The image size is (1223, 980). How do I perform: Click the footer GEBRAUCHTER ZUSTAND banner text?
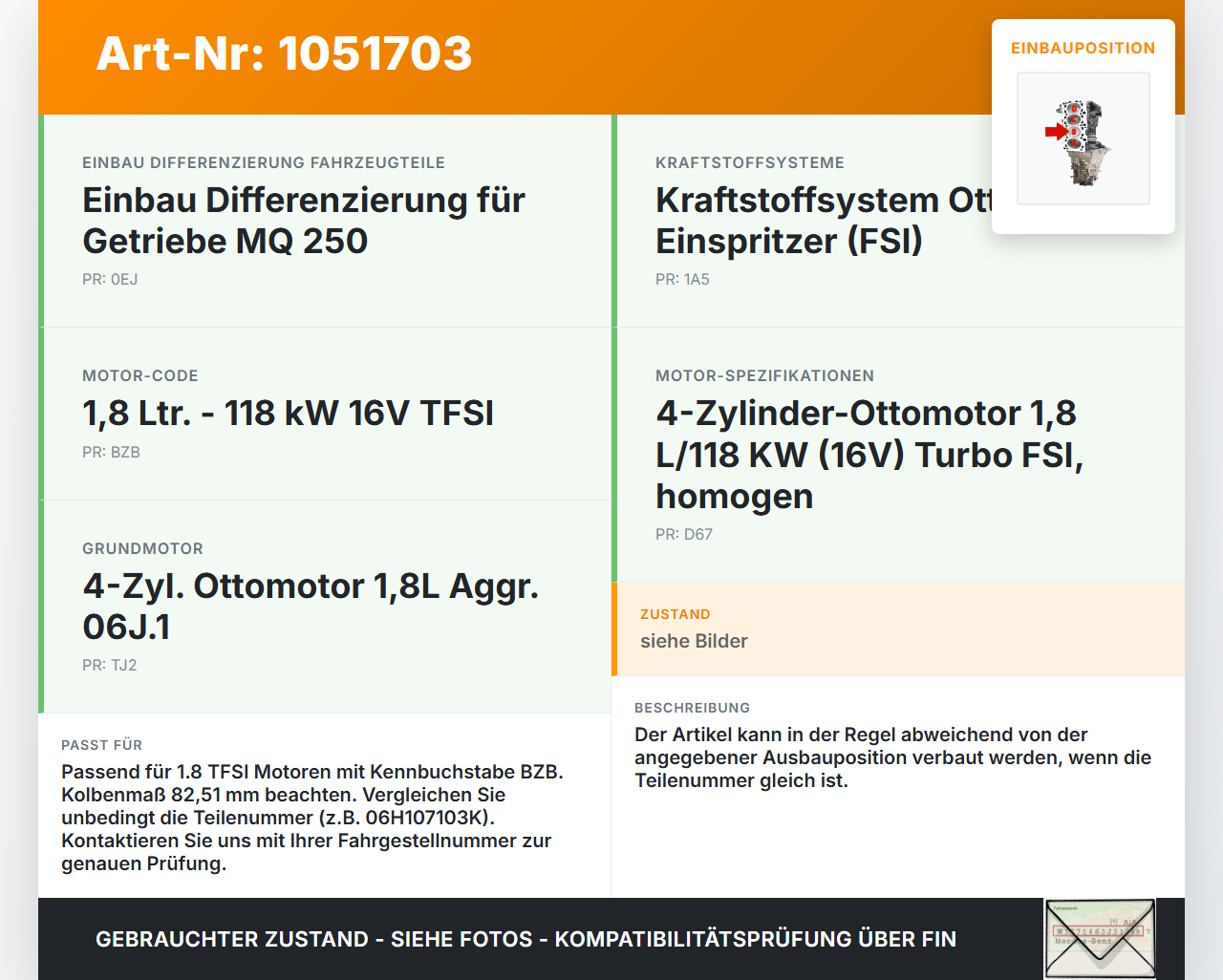click(526, 939)
